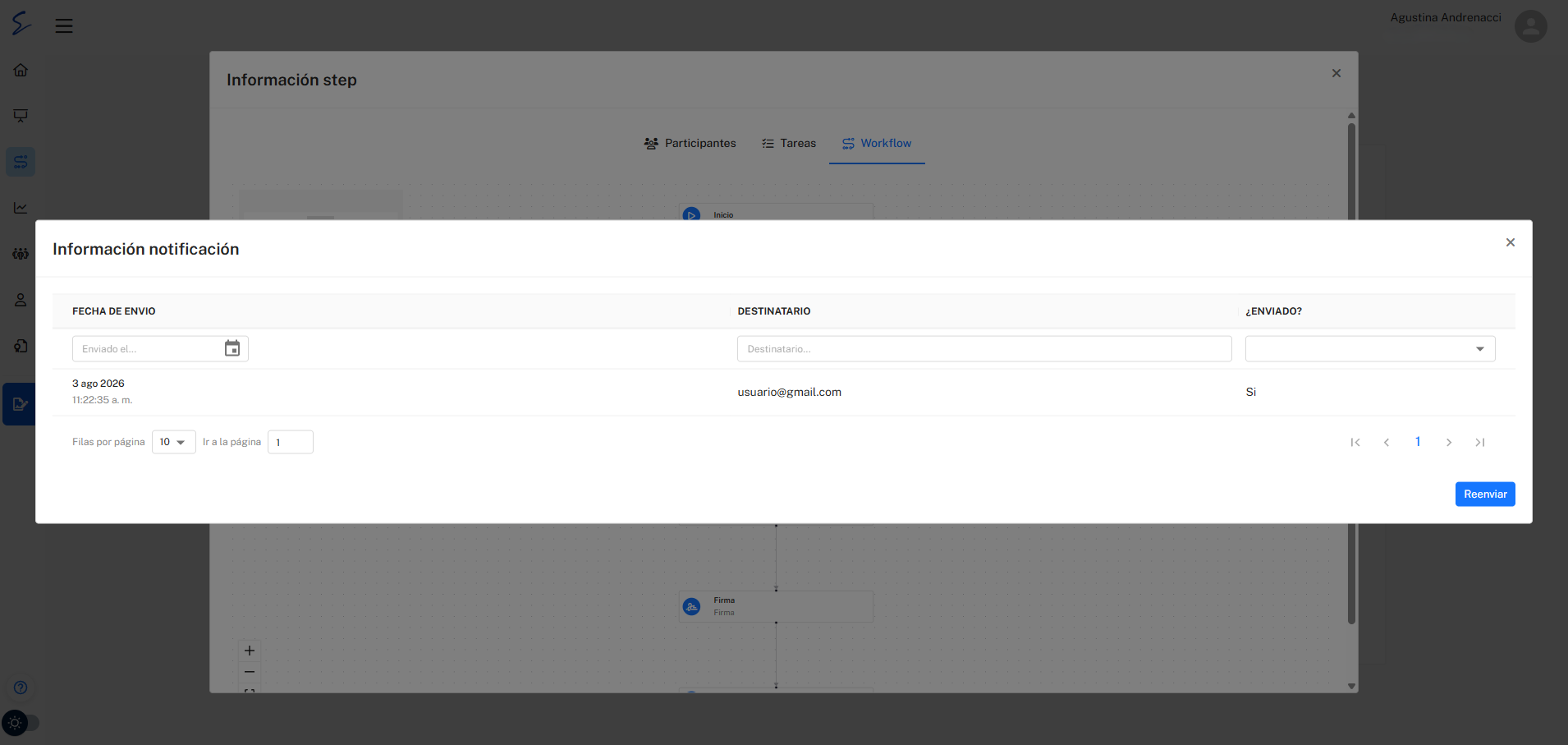The width and height of the screenshot is (1568, 745).
Task: Zoom out the workflow canvas
Action: pos(250,672)
